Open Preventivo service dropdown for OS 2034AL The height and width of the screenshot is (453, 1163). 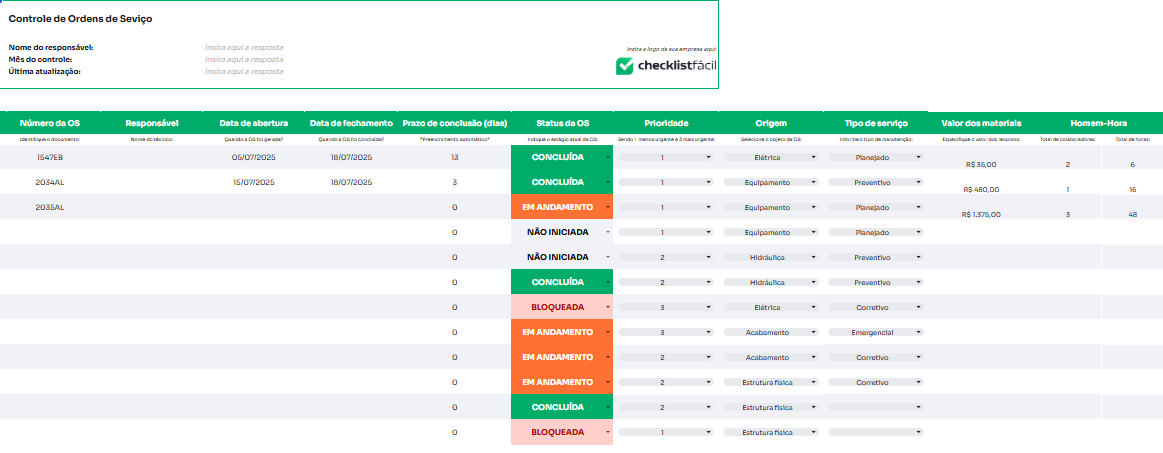click(x=918, y=182)
